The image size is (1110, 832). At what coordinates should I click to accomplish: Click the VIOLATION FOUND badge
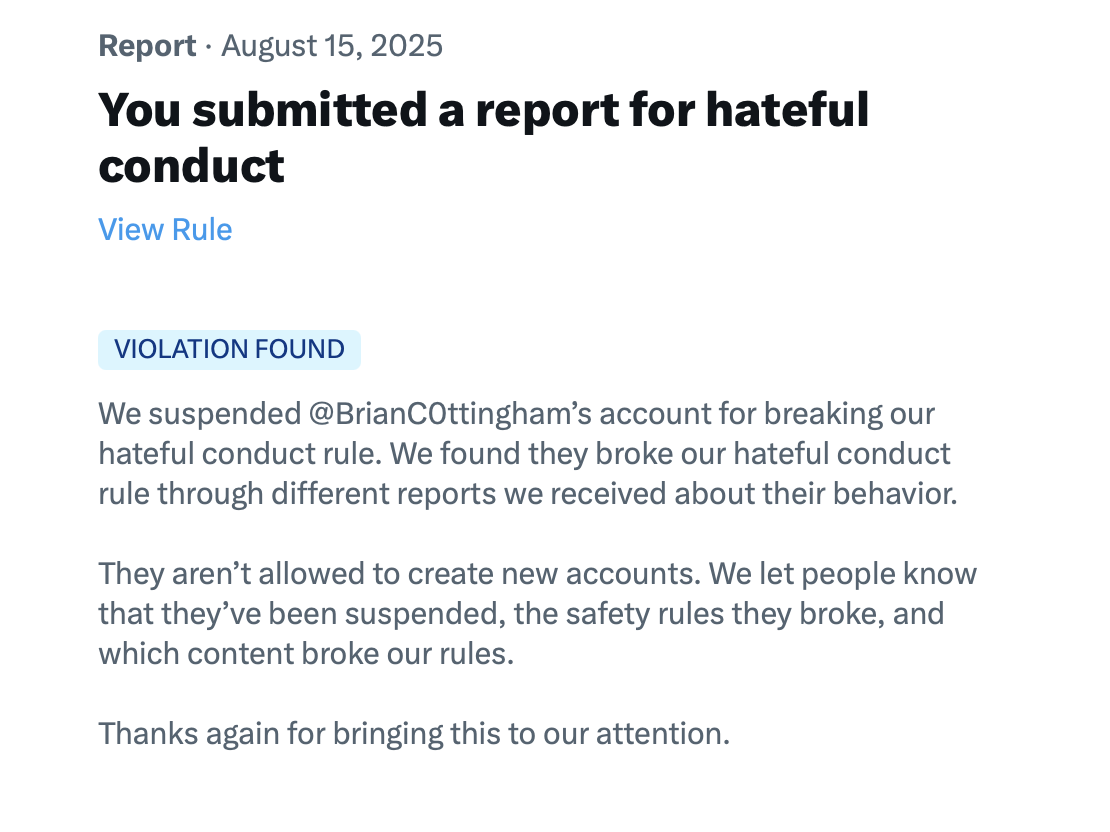229,349
